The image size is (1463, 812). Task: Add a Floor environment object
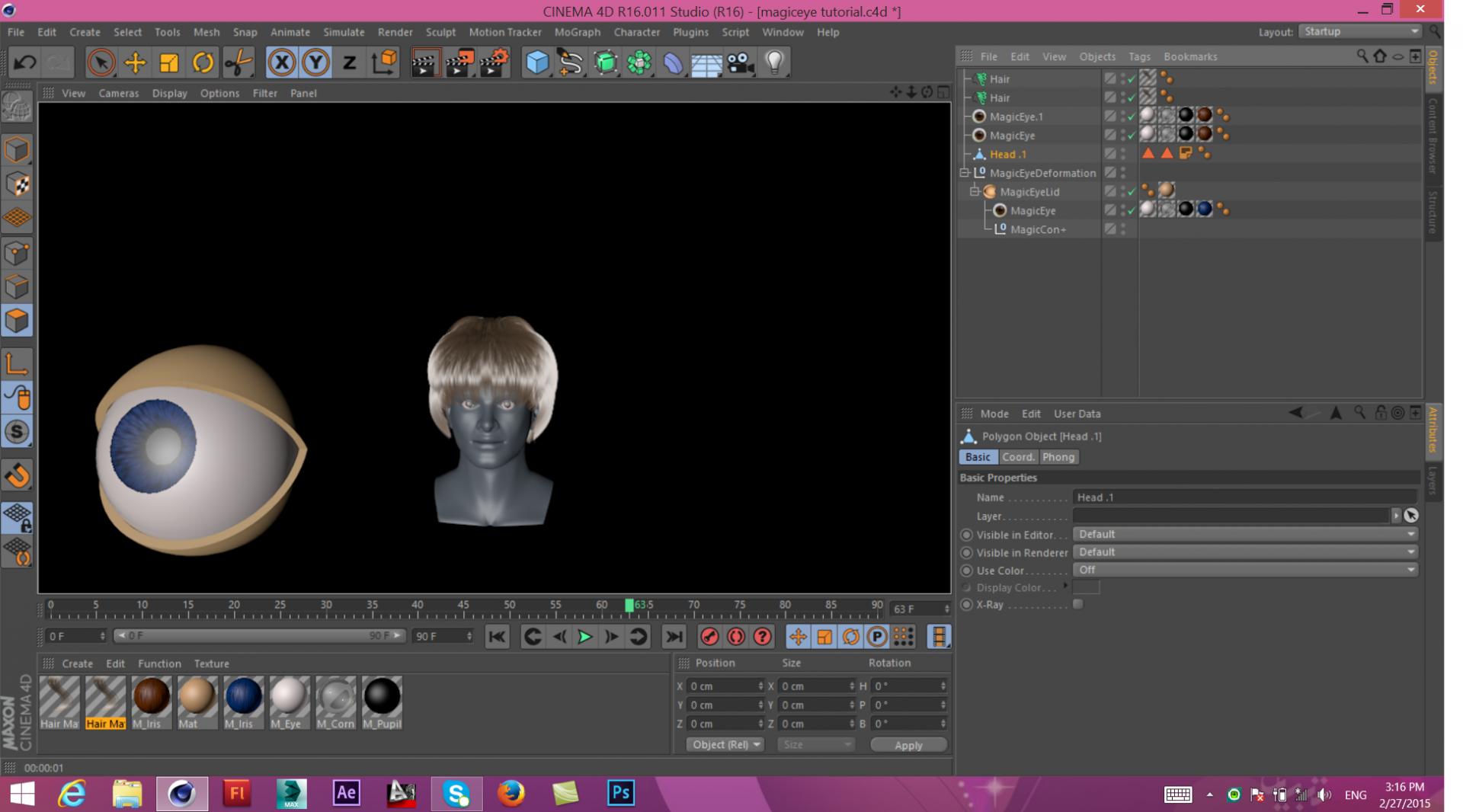[706, 62]
